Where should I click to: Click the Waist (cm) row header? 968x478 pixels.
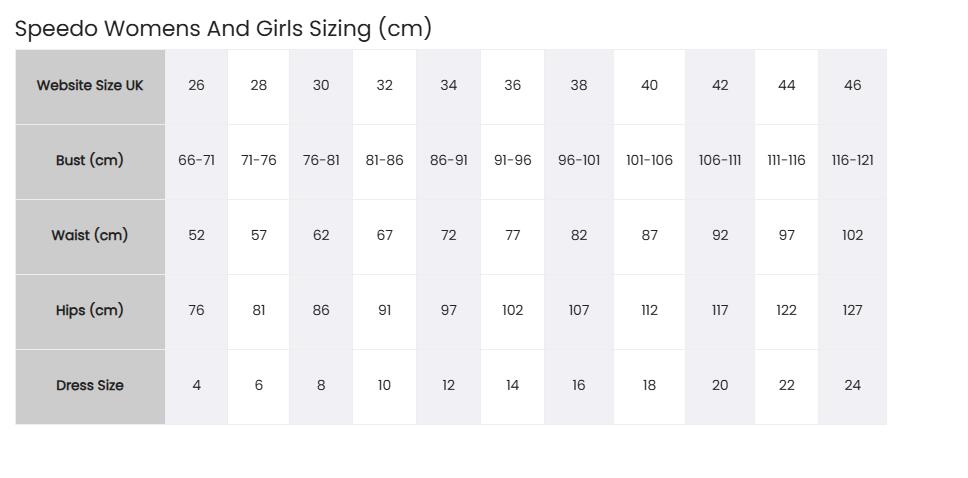click(x=90, y=237)
